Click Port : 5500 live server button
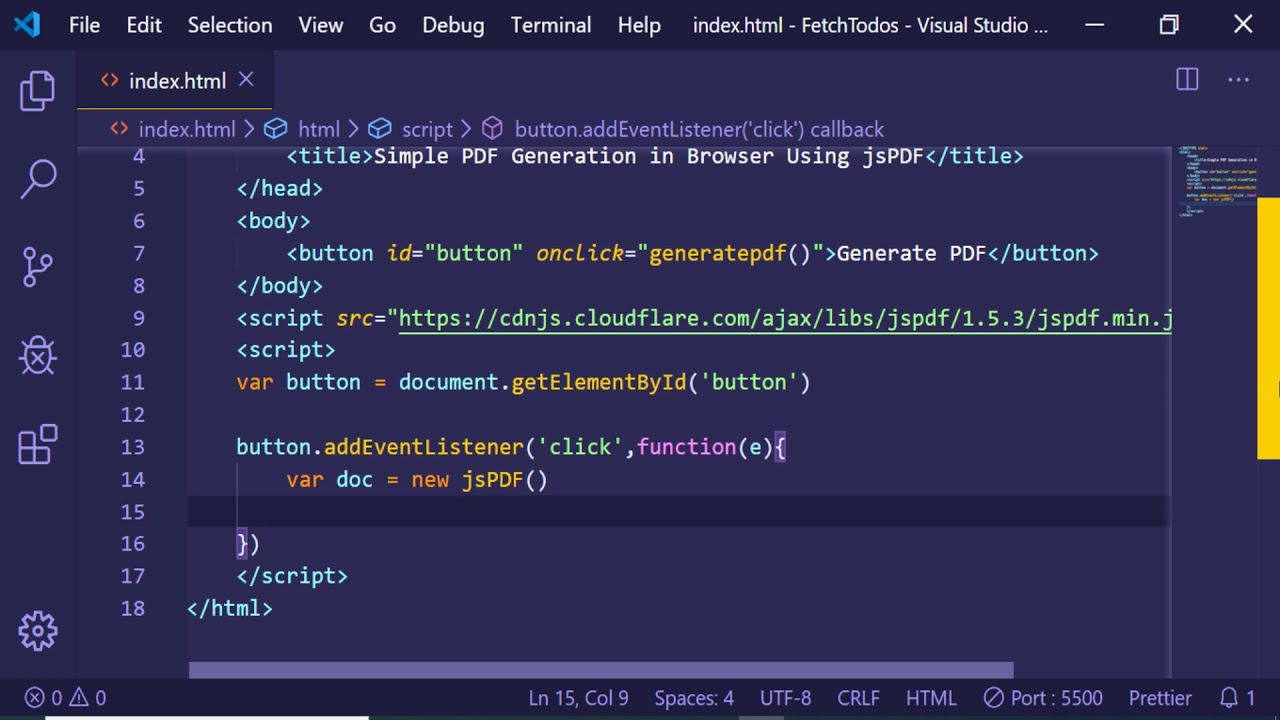 coord(1043,698)
